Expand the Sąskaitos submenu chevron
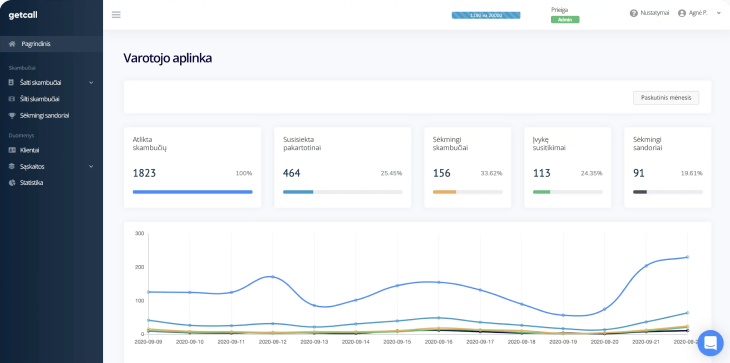Viewport: 730px width, 363px height. point(91,166)
